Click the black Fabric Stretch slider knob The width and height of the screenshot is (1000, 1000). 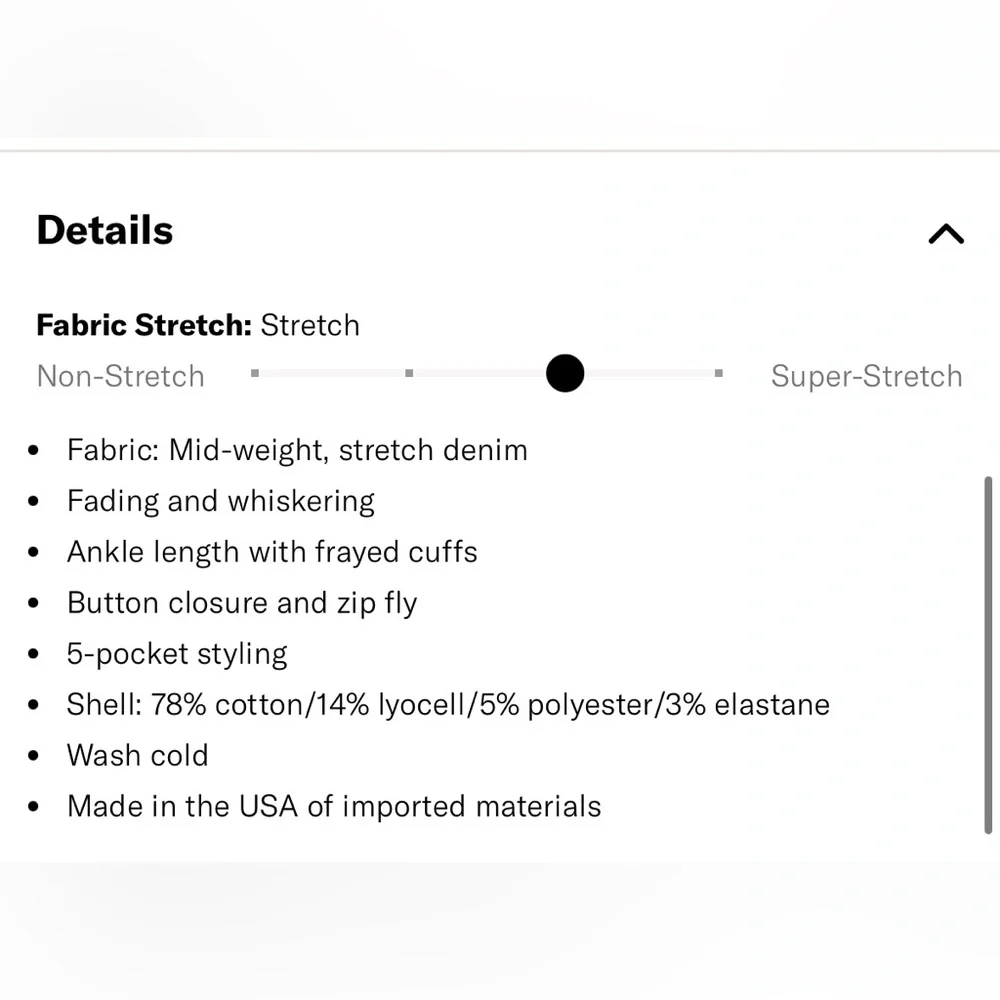pos(565,373)
